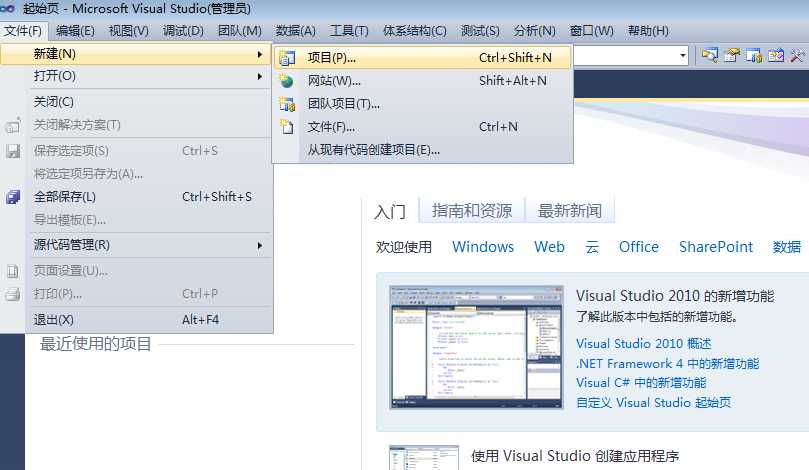Click the Toolbox wrench toolbar icon
The width and height of the screenshot is (809, 470).
(x=797, y=55)
